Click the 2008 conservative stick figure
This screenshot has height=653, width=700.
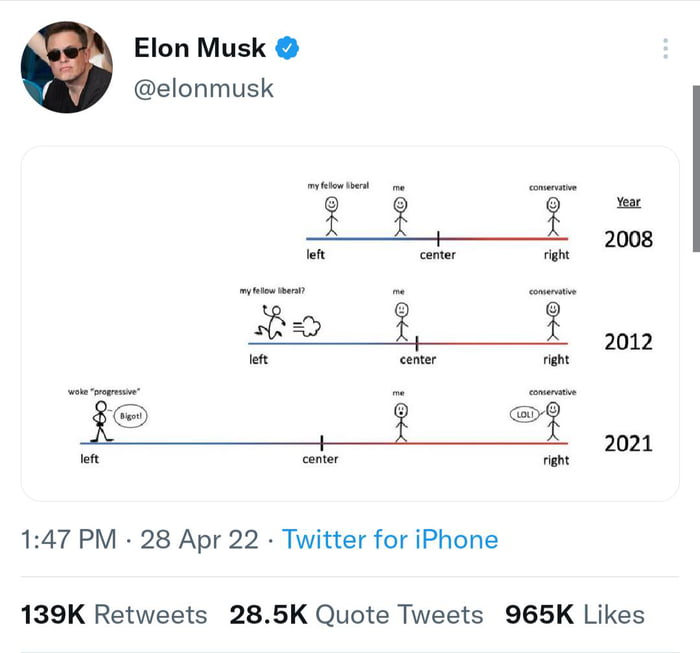click(552, 215)
